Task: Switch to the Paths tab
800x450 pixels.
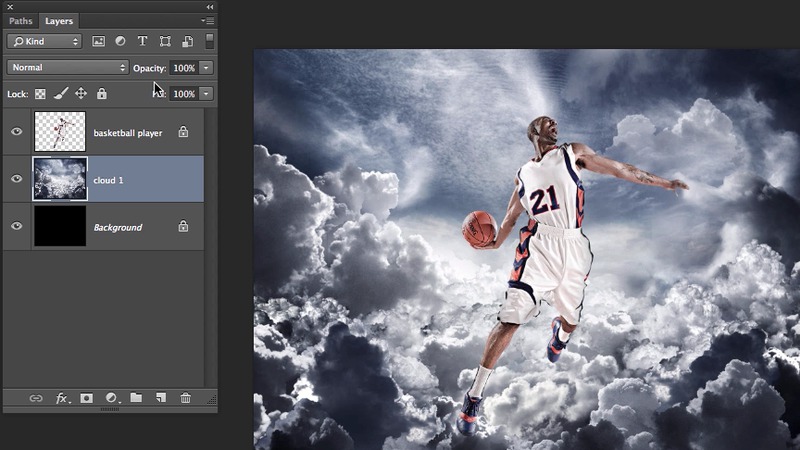Action: pyautogui.click(x=20, y=20)
